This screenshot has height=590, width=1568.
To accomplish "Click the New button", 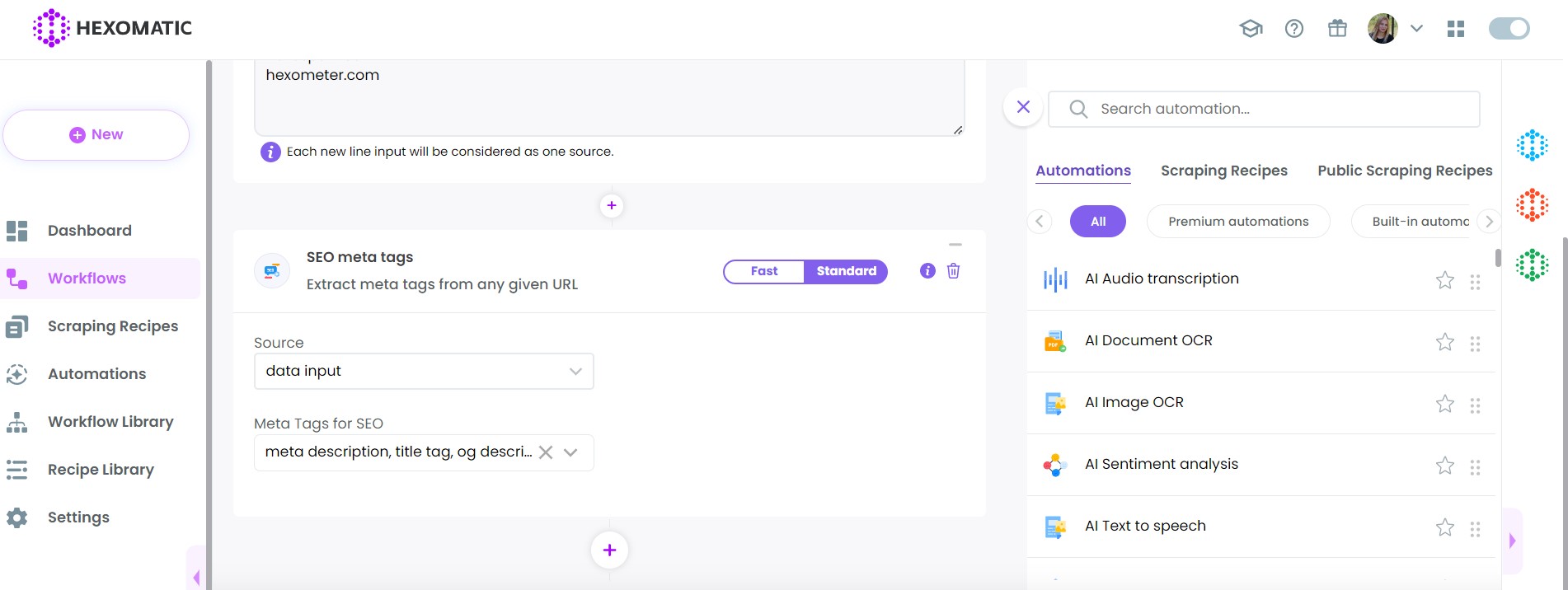I will [96, 135].
